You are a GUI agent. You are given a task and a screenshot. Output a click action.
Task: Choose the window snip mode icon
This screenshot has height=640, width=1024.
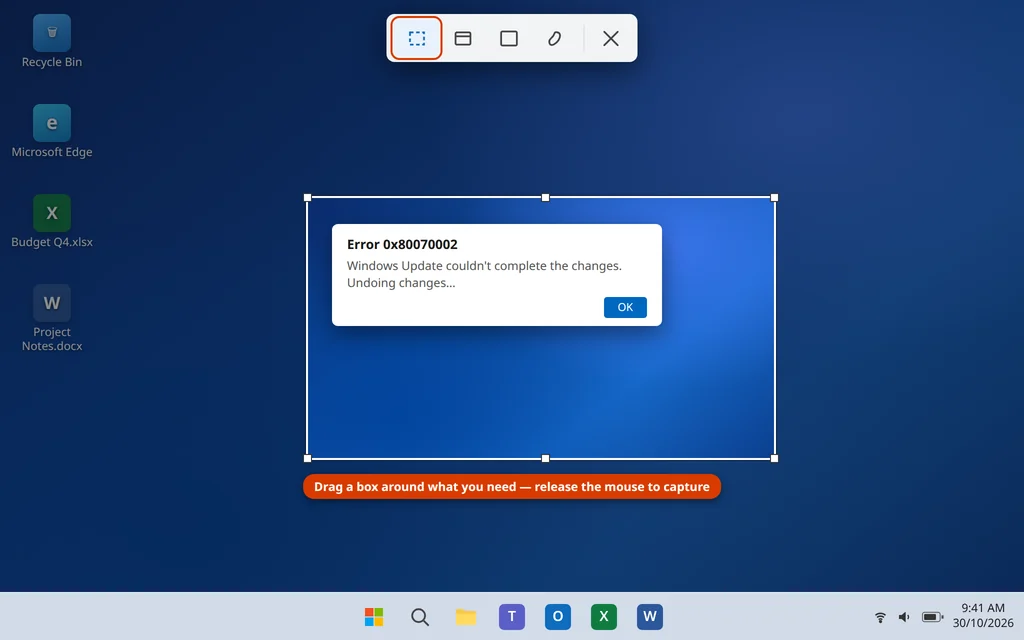[x=463, y=39]
